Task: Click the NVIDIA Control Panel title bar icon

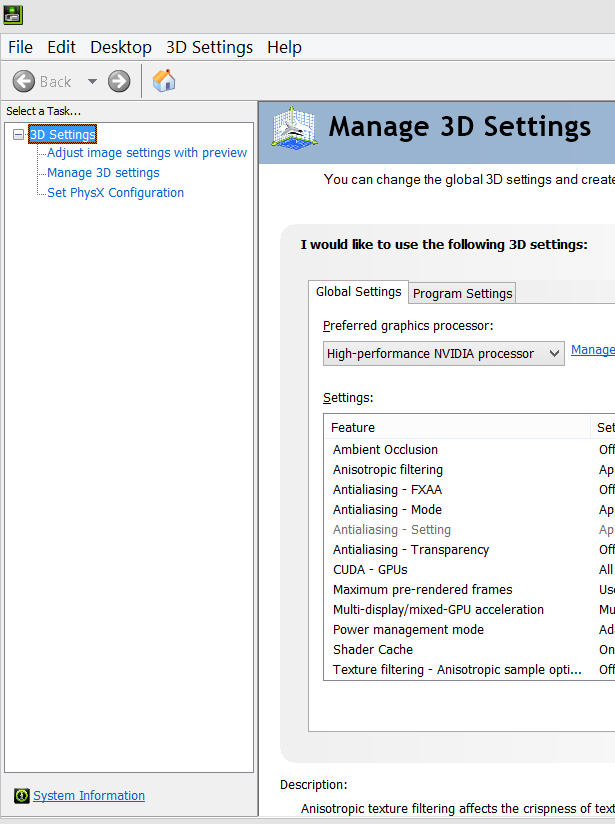Action: 13,15
